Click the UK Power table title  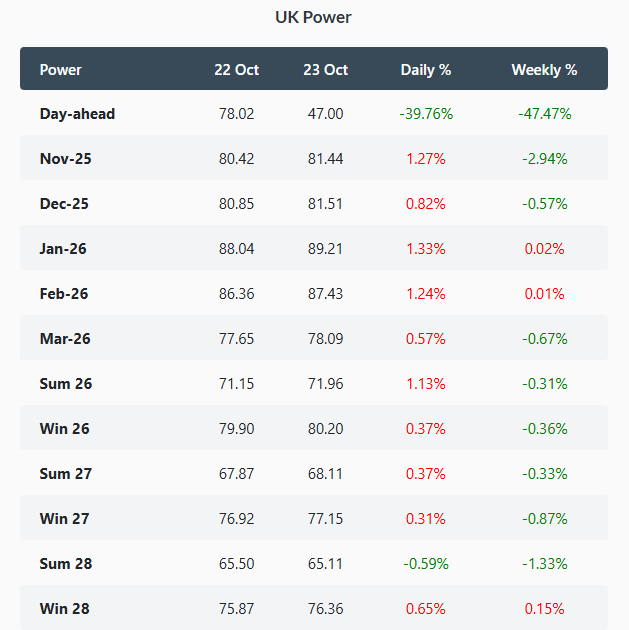click(314, 17)
